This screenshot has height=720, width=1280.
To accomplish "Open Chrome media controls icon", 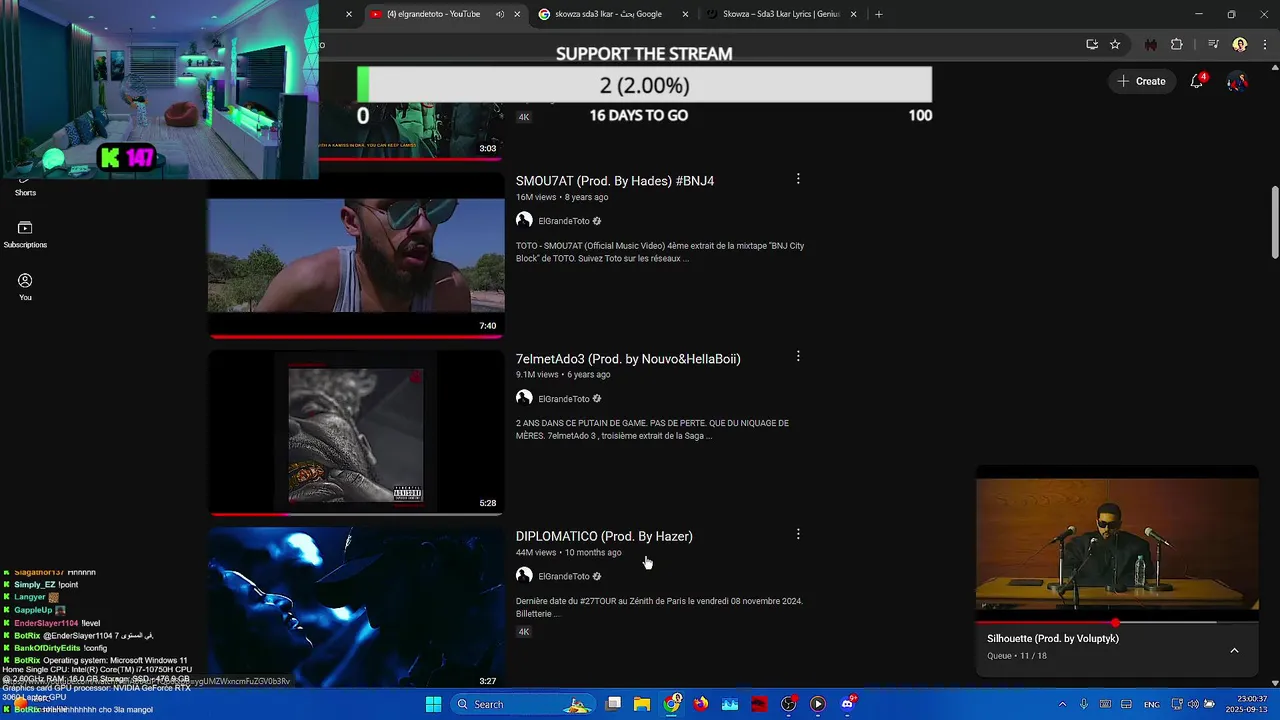I will 1213,44.
